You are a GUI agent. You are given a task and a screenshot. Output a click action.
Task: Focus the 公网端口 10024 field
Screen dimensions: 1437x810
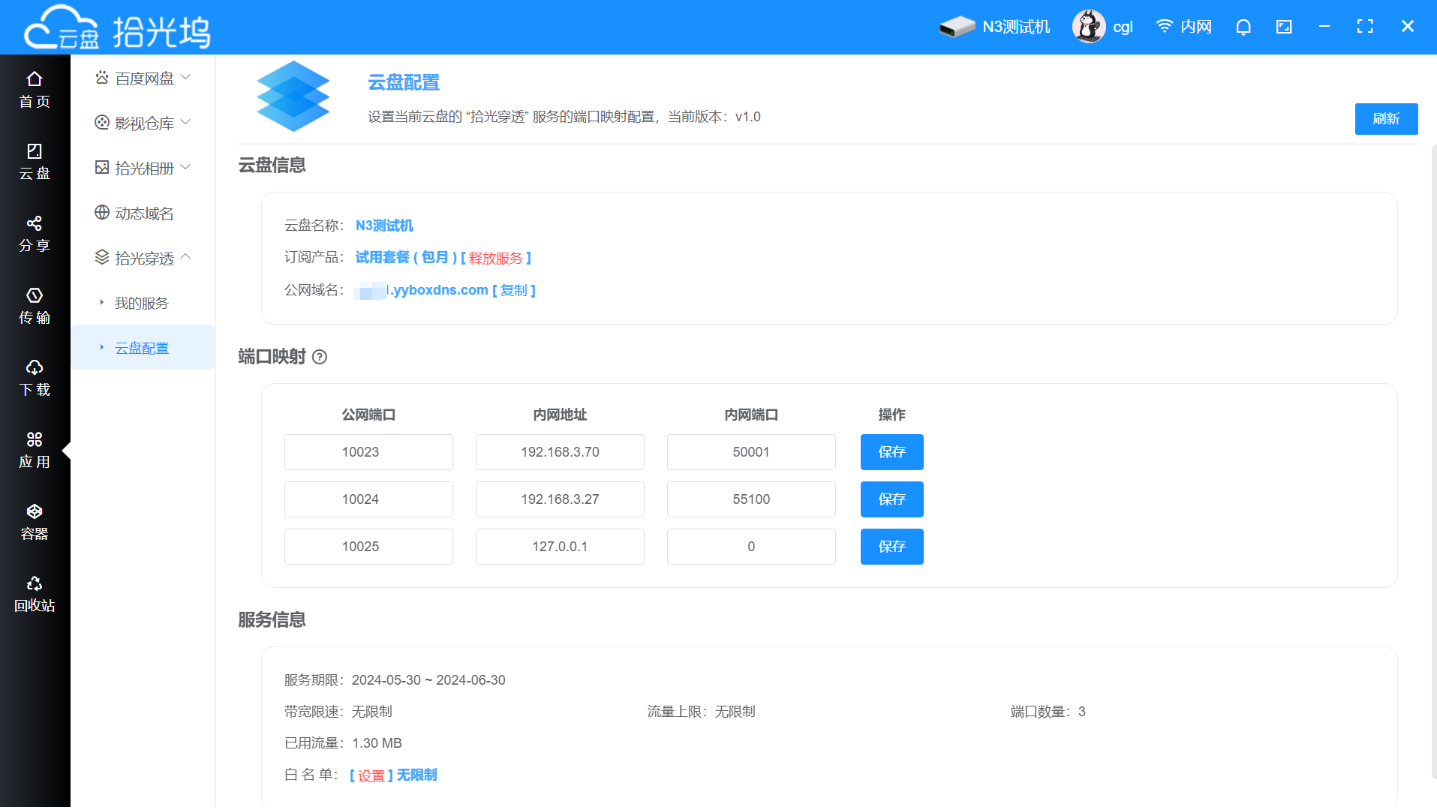click(369, 499)
